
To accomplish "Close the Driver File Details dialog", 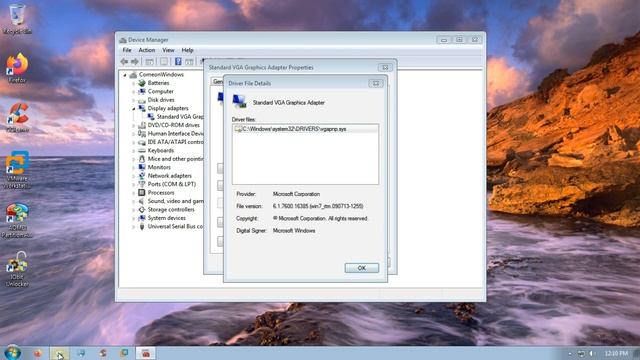I will coord(376,83).
